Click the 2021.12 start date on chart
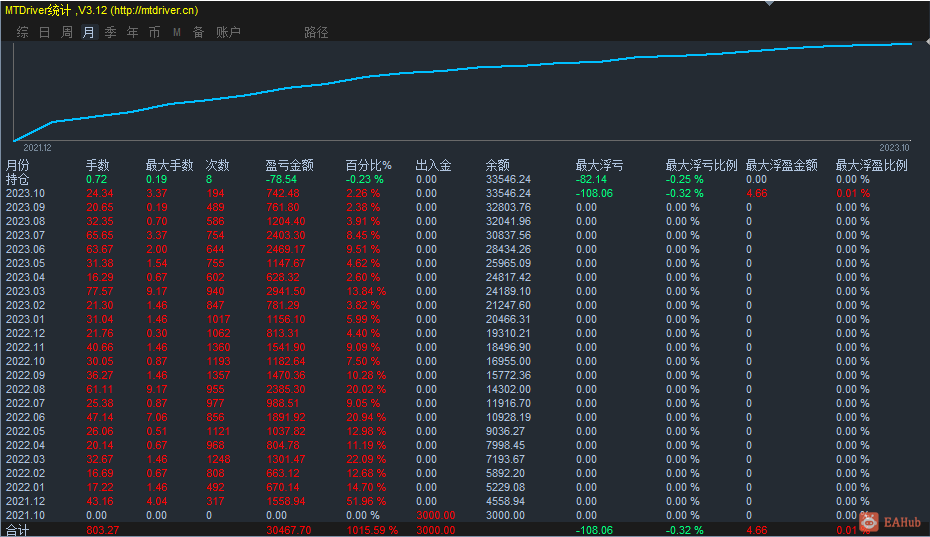Screen dimensions: 930x537 click(37, 147)
